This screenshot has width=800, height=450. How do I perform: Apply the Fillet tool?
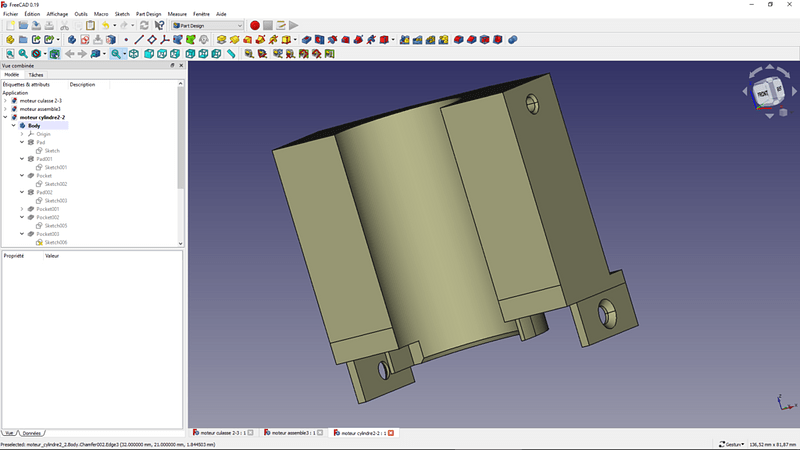point(459,40)
